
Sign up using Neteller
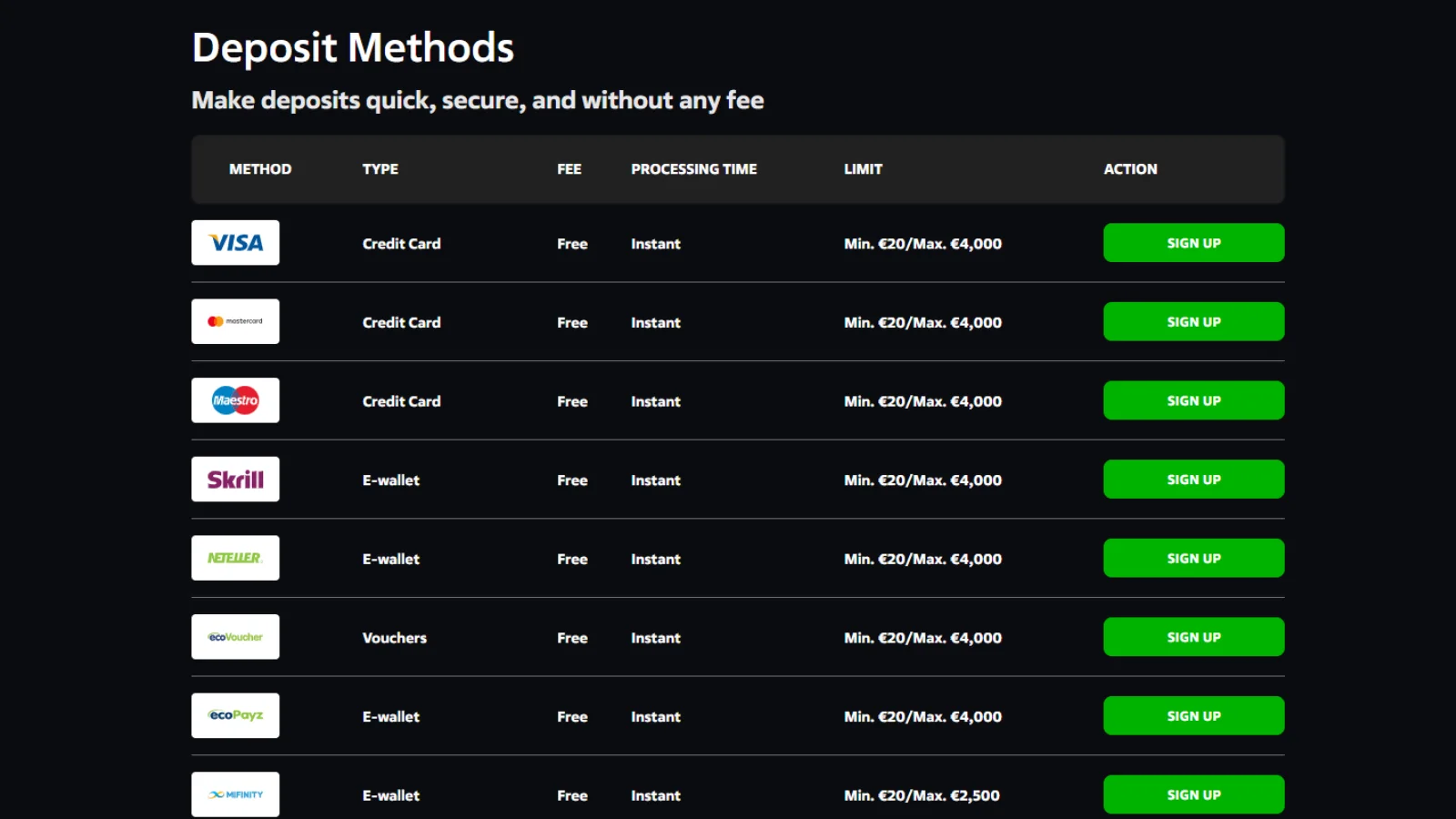1194,558
